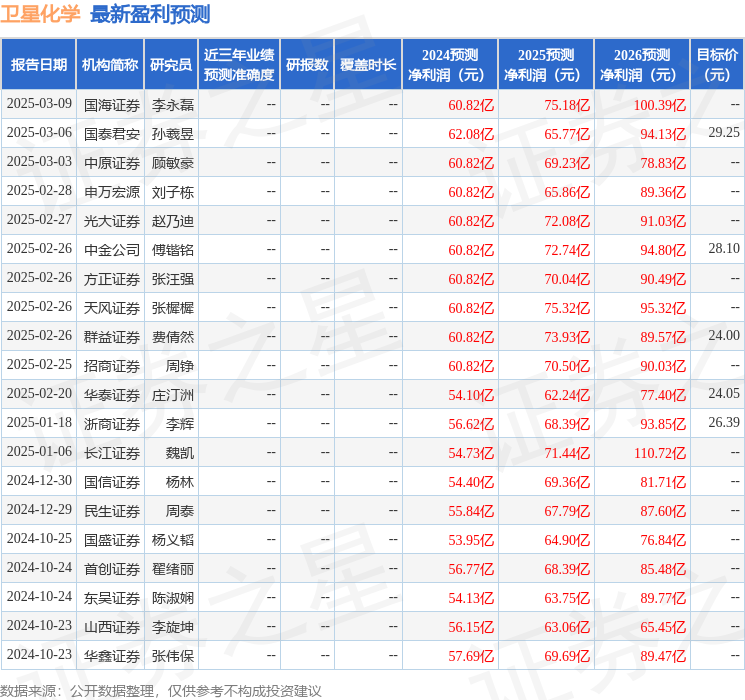Screen dimensions: 745x700
Task: Click target price 29.25
Action: point(724,133)
